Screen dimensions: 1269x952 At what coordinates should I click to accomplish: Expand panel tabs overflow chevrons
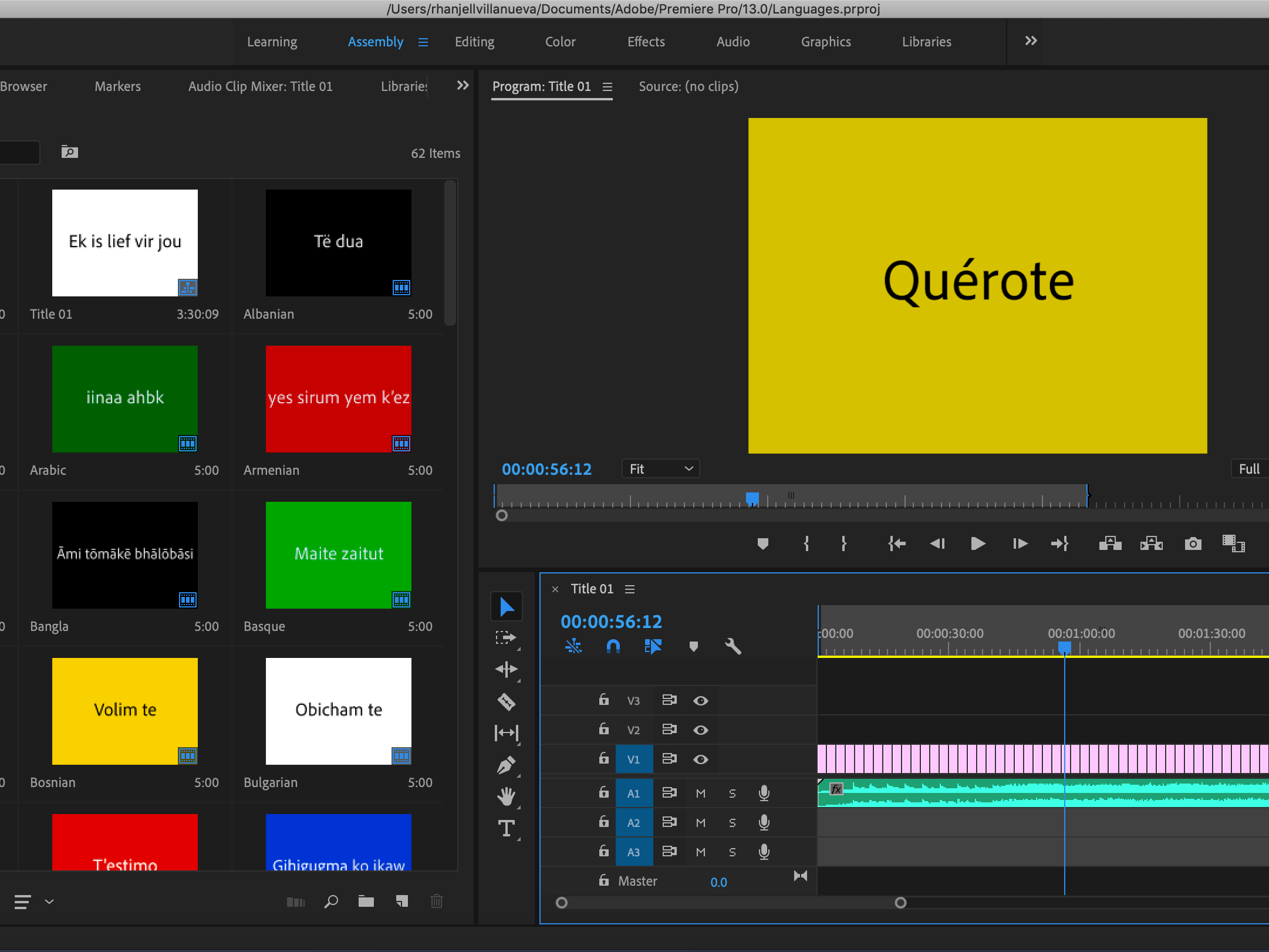coord(463,86)
